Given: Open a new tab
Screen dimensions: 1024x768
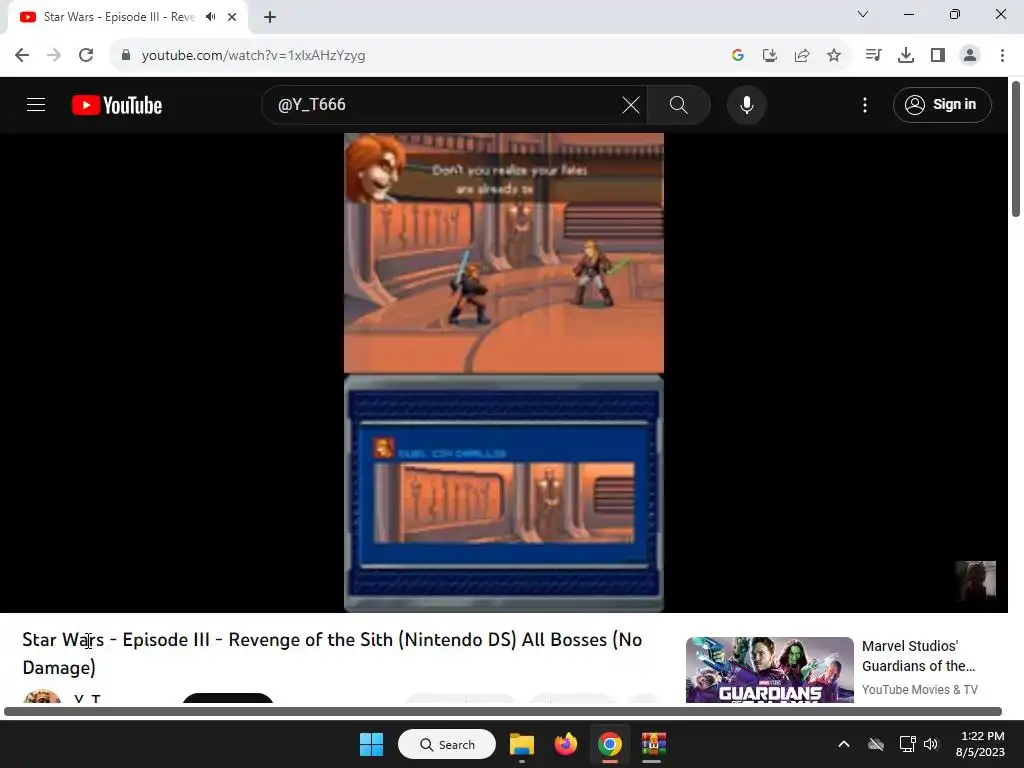Looking at the screenshot, I should pyautogui.click(x=270, y=17).
